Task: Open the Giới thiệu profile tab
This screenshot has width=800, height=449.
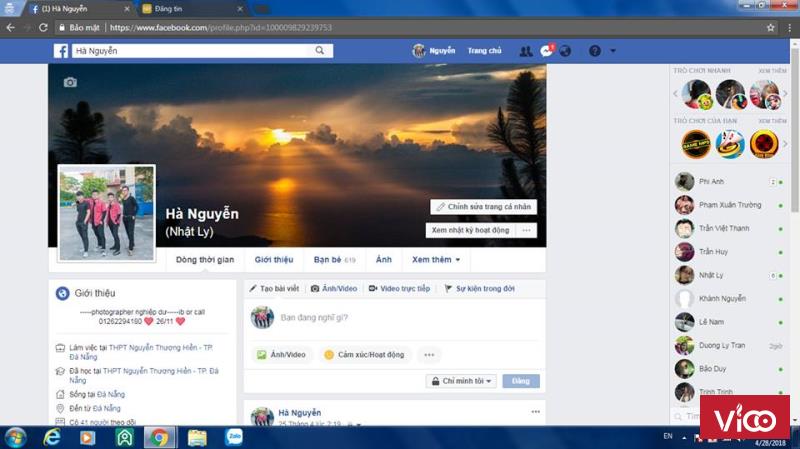Action: click(x=274, y=260)
